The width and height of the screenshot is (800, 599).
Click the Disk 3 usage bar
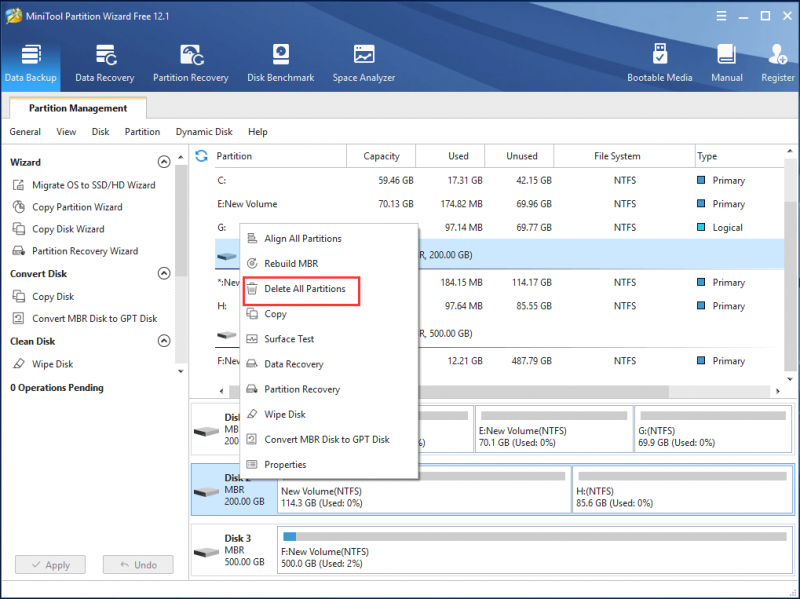click(535, 536)
